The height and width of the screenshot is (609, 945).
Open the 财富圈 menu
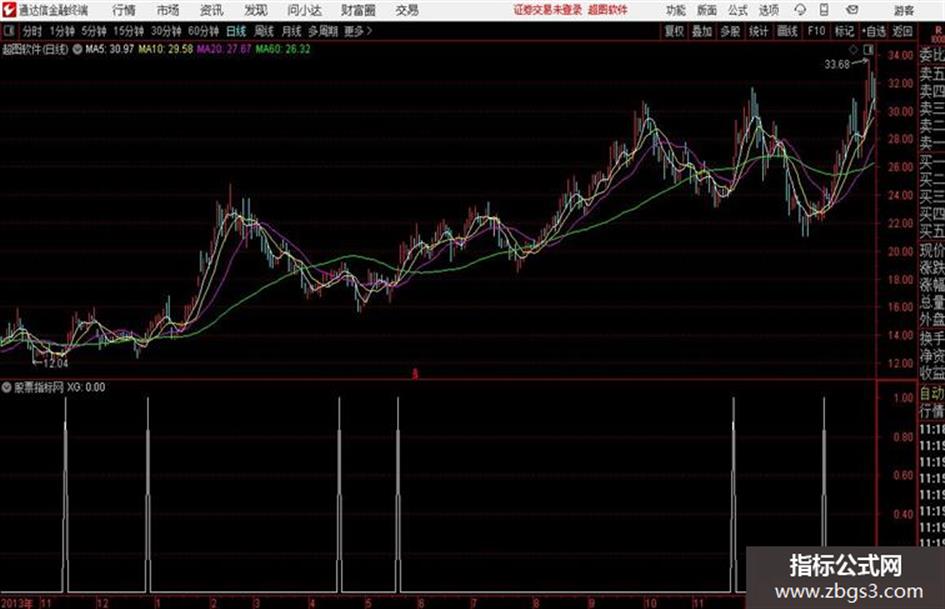click(358, 10)
